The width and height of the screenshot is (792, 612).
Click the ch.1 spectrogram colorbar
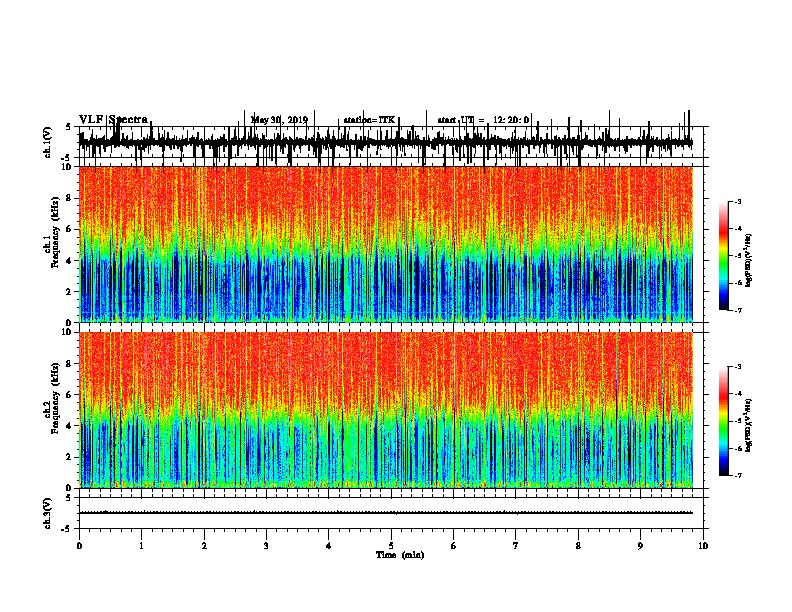point(724,256)
